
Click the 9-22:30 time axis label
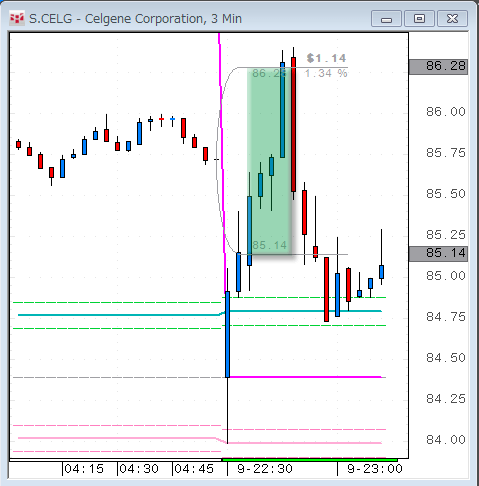point(265,469)
